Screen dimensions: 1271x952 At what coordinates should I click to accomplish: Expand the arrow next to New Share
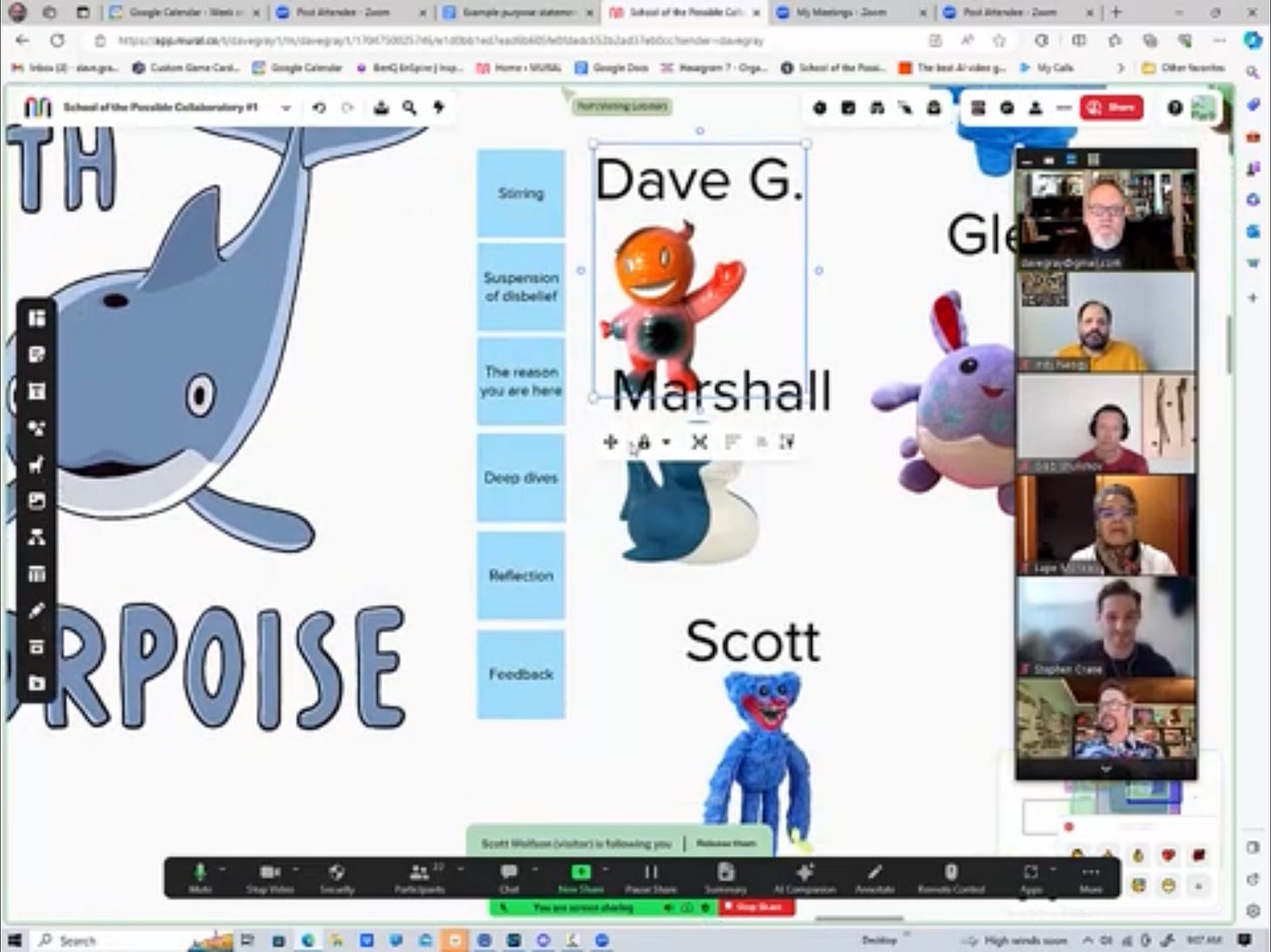click(x=604, y=870)
